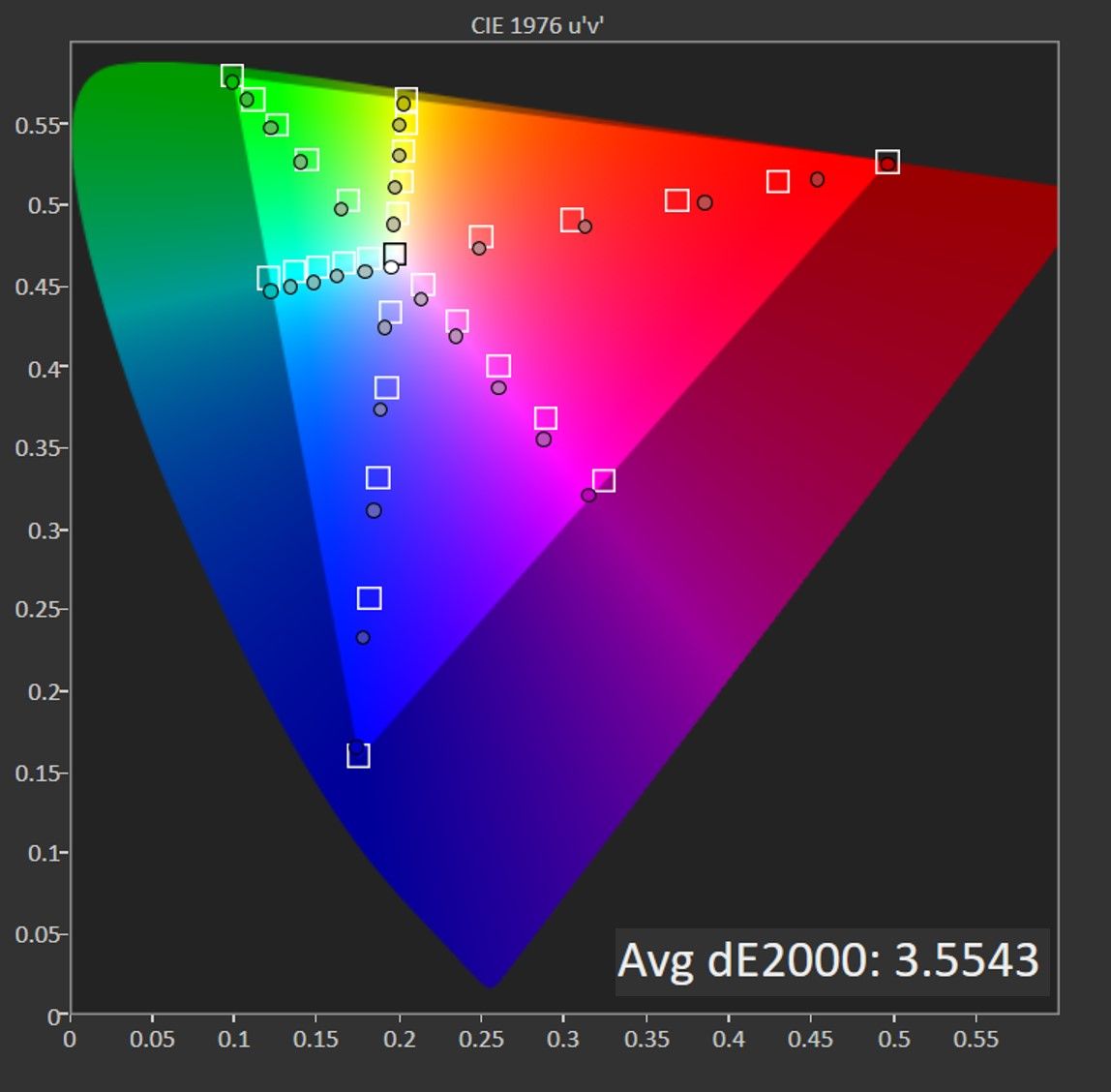Pick the measured magenta circle near 100% target
The image size is (1111, 1092).
click(x=588, y=496)
